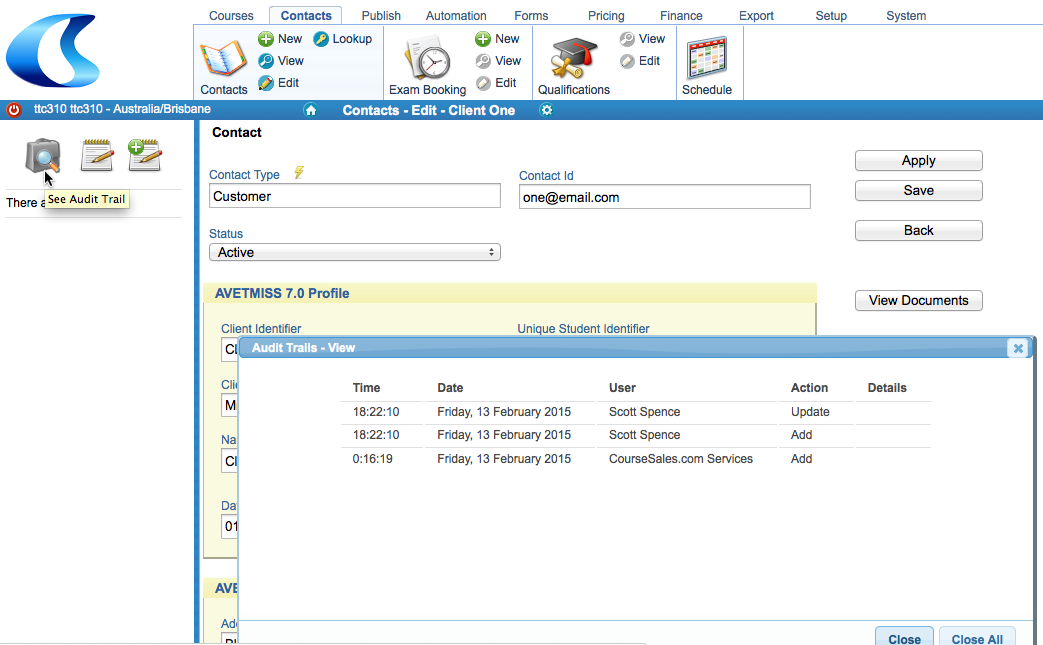Screen dimensions: 1043x645
Task: Close the Audit Trails dialog with the X
Action: (x=1018, y=348)
